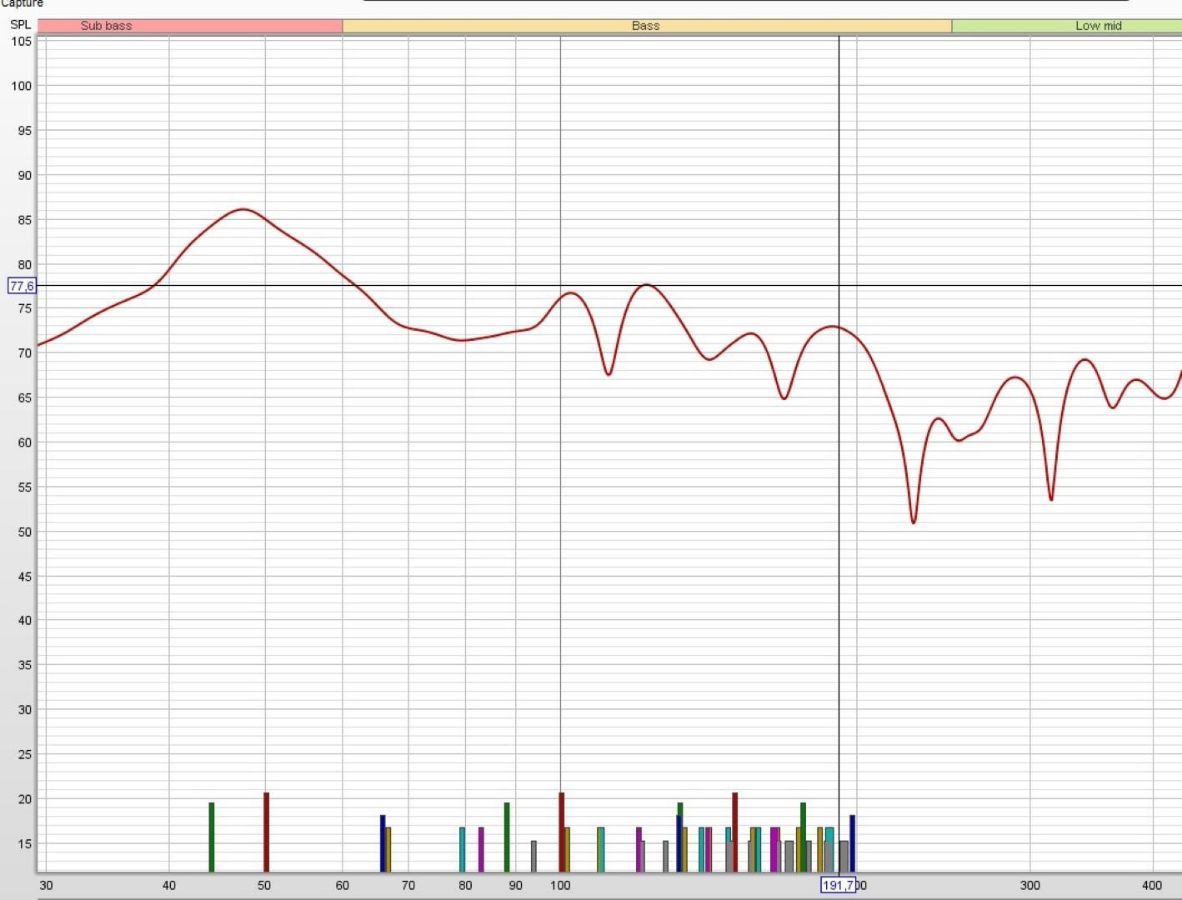Click the dark red mode bar at 100 Hz
The width and height of the screenshot is (1182, 900).
pyautogui.click(x=562, y=833)
